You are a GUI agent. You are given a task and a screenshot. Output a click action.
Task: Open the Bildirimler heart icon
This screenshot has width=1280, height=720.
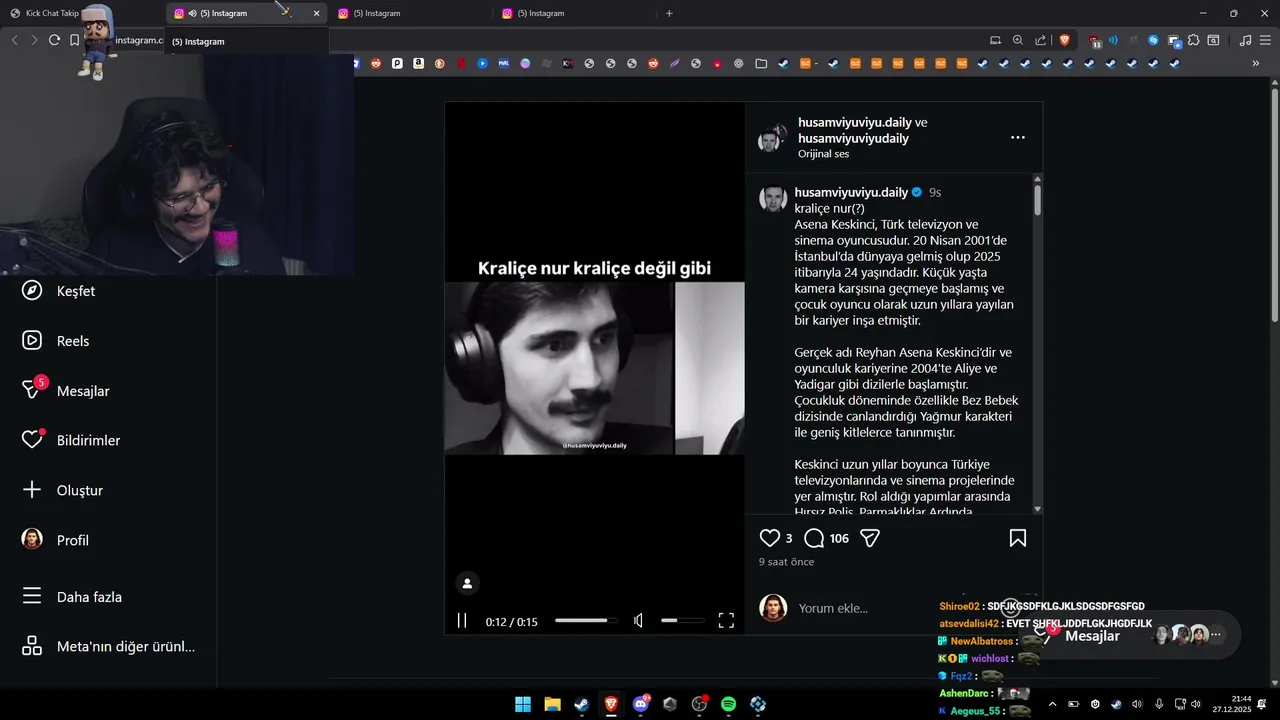pos(32,440)
